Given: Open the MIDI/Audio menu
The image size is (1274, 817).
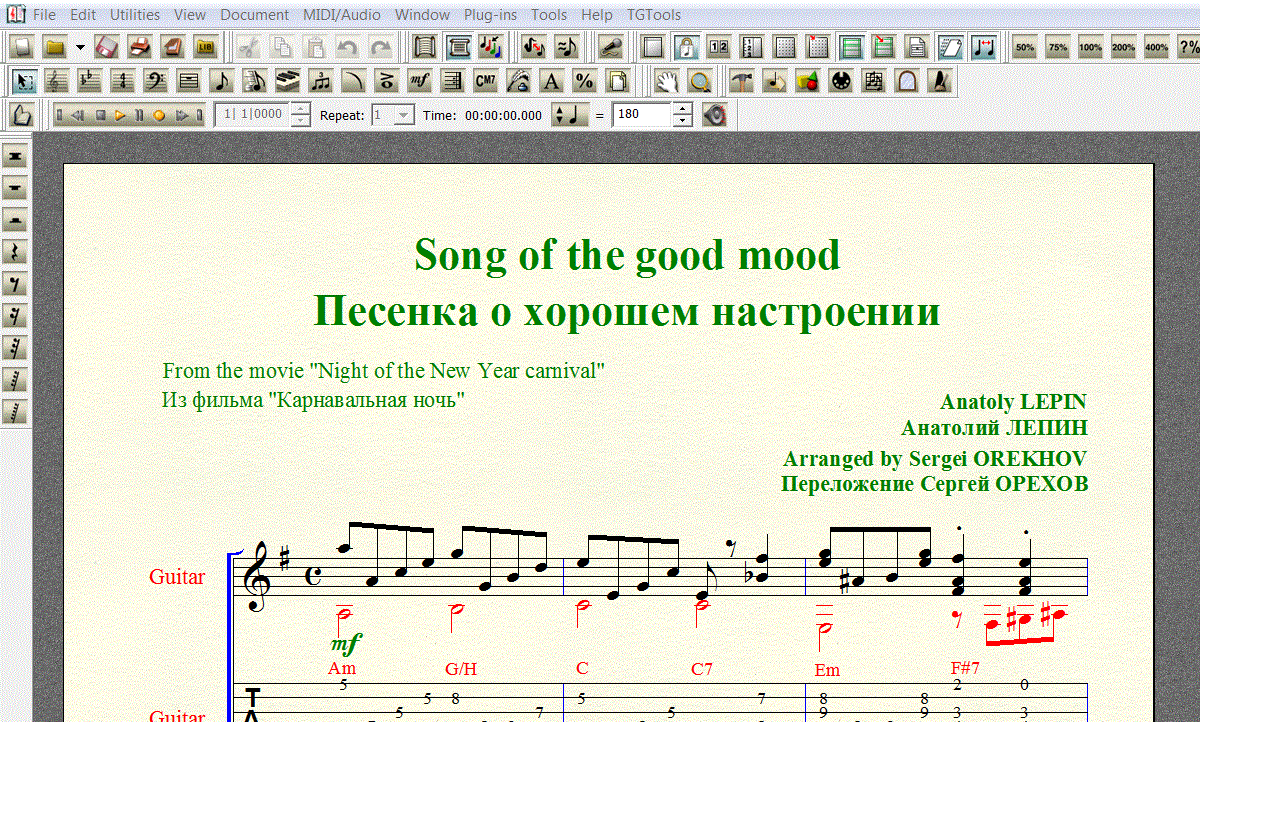Looking at the screenshot, I should click(x=342, y=15).
